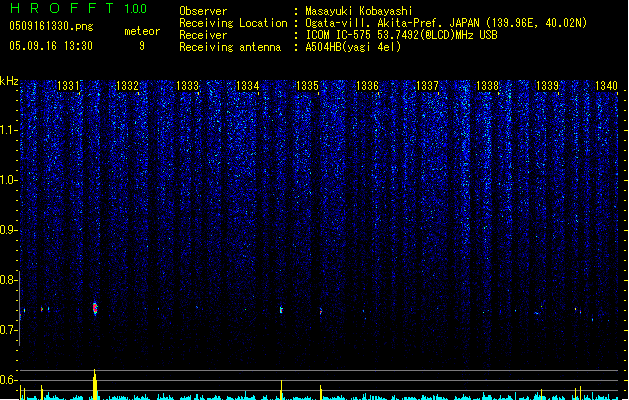Click the 1337 time marker

coord(428,86)
